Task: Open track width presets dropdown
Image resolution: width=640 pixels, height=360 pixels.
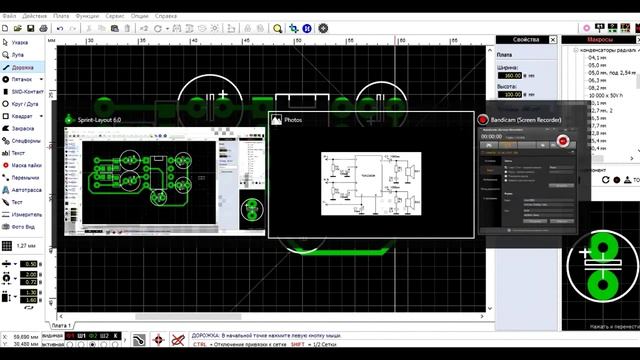Action: (15, 264)
